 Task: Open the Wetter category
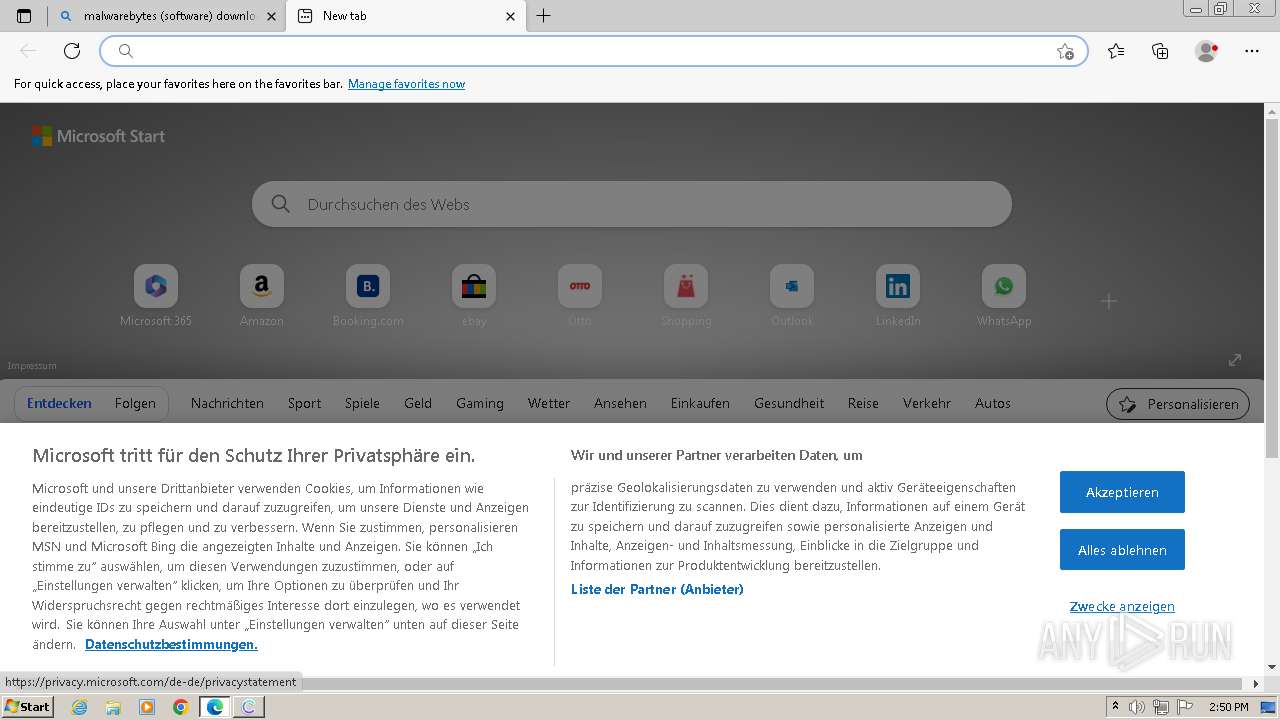click(x=549, y=403)
